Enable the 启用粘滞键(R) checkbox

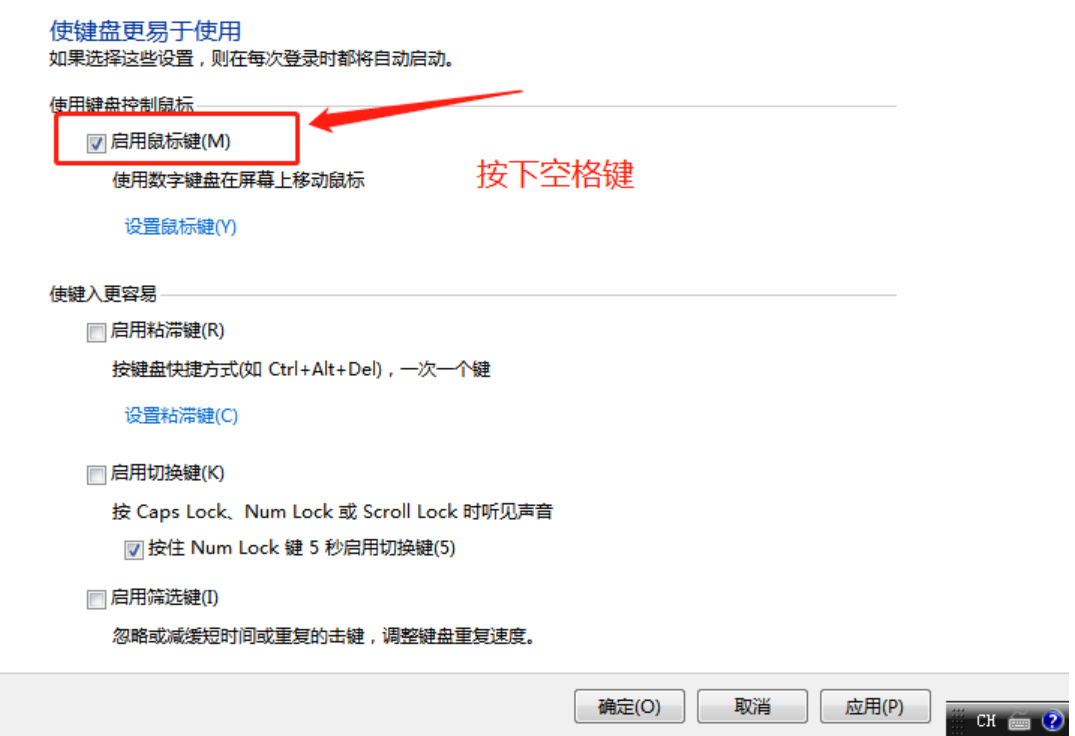tap(96, 332)
